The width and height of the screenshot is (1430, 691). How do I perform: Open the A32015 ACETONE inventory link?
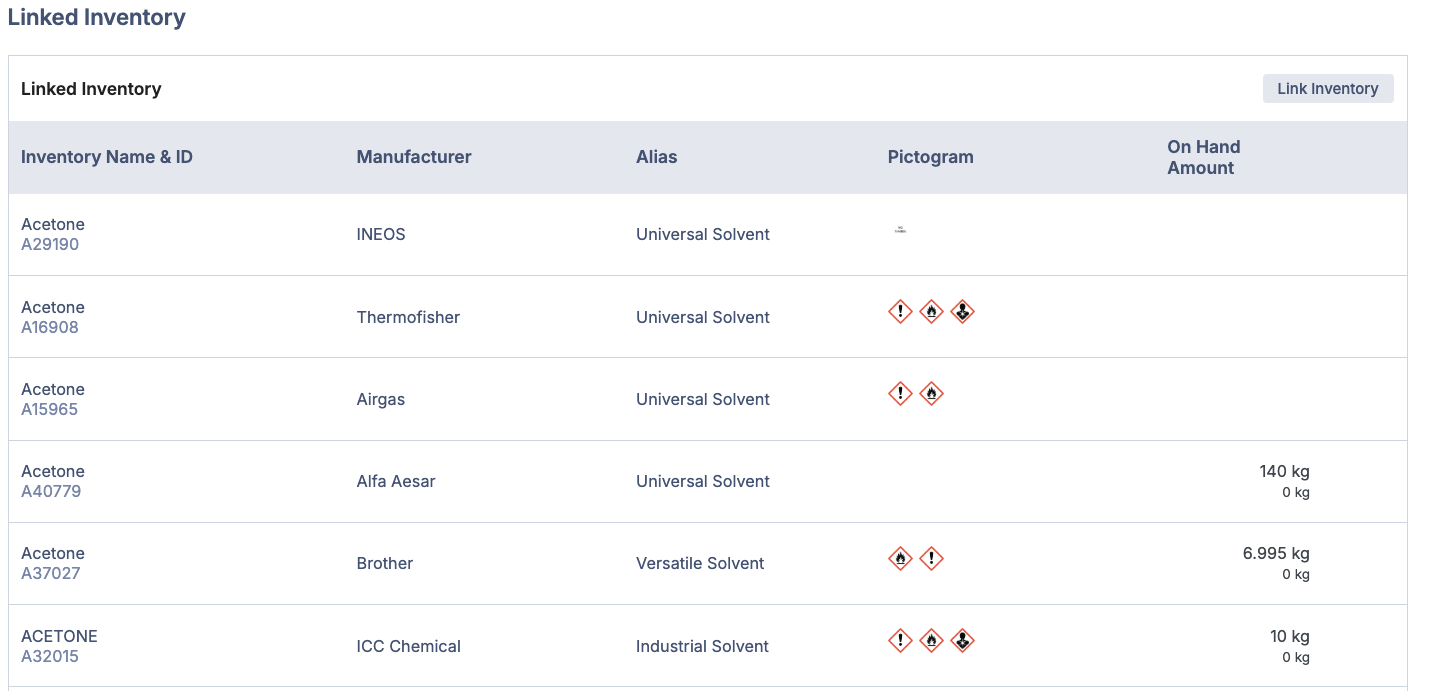coord(50,656)
